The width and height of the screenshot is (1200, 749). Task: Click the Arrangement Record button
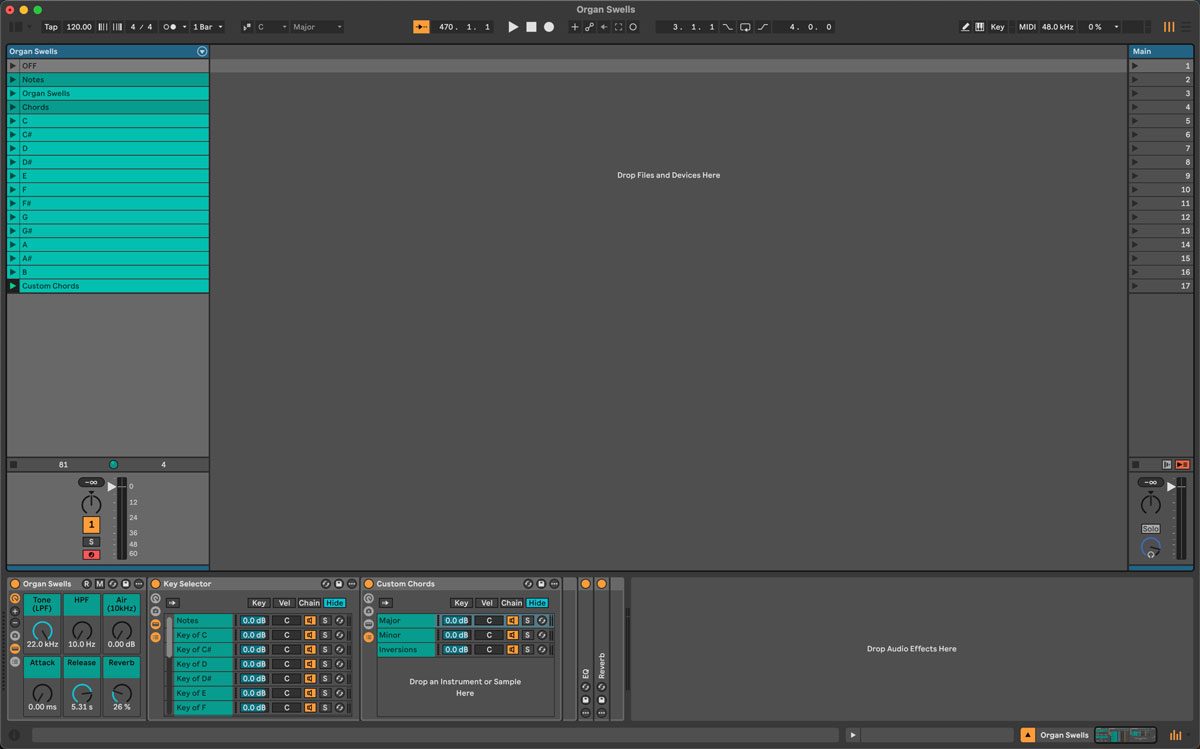[549, 27]
